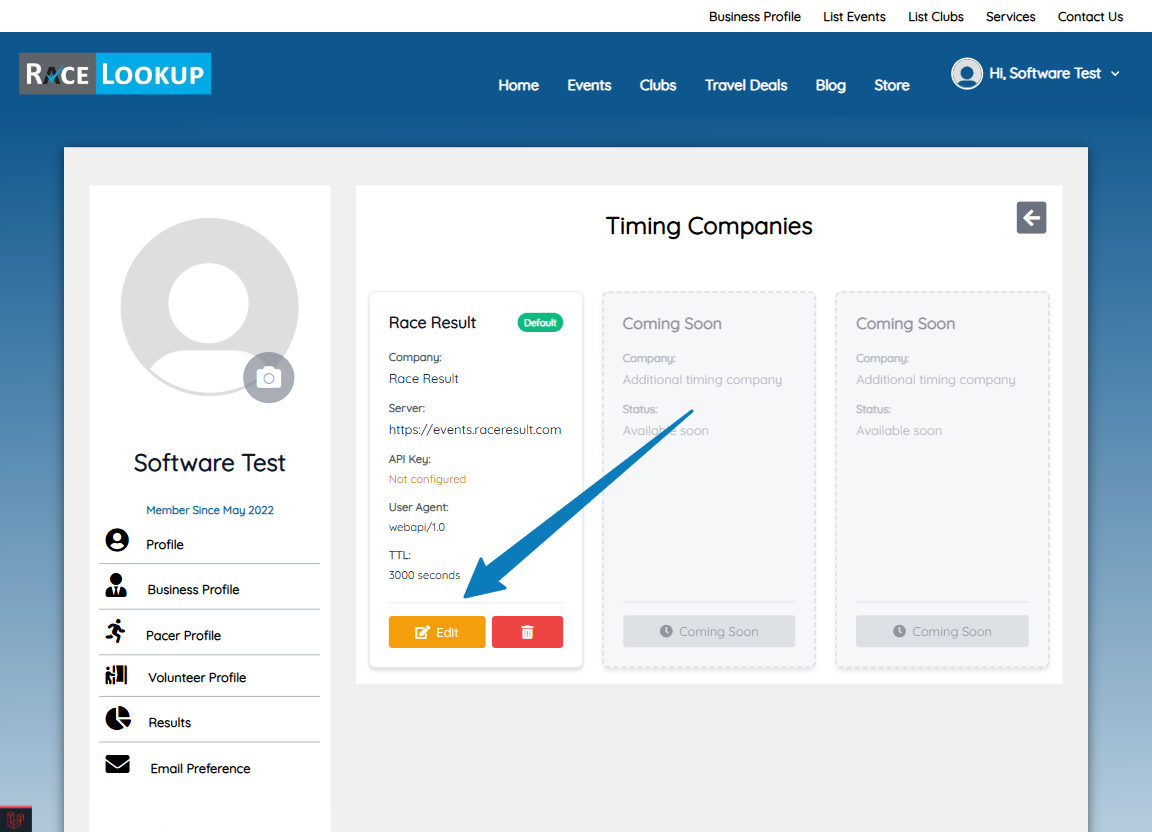Click the back arrow icon
Image resolution: width=1152 pixels, height=832 pixels.
[1031, 217]
